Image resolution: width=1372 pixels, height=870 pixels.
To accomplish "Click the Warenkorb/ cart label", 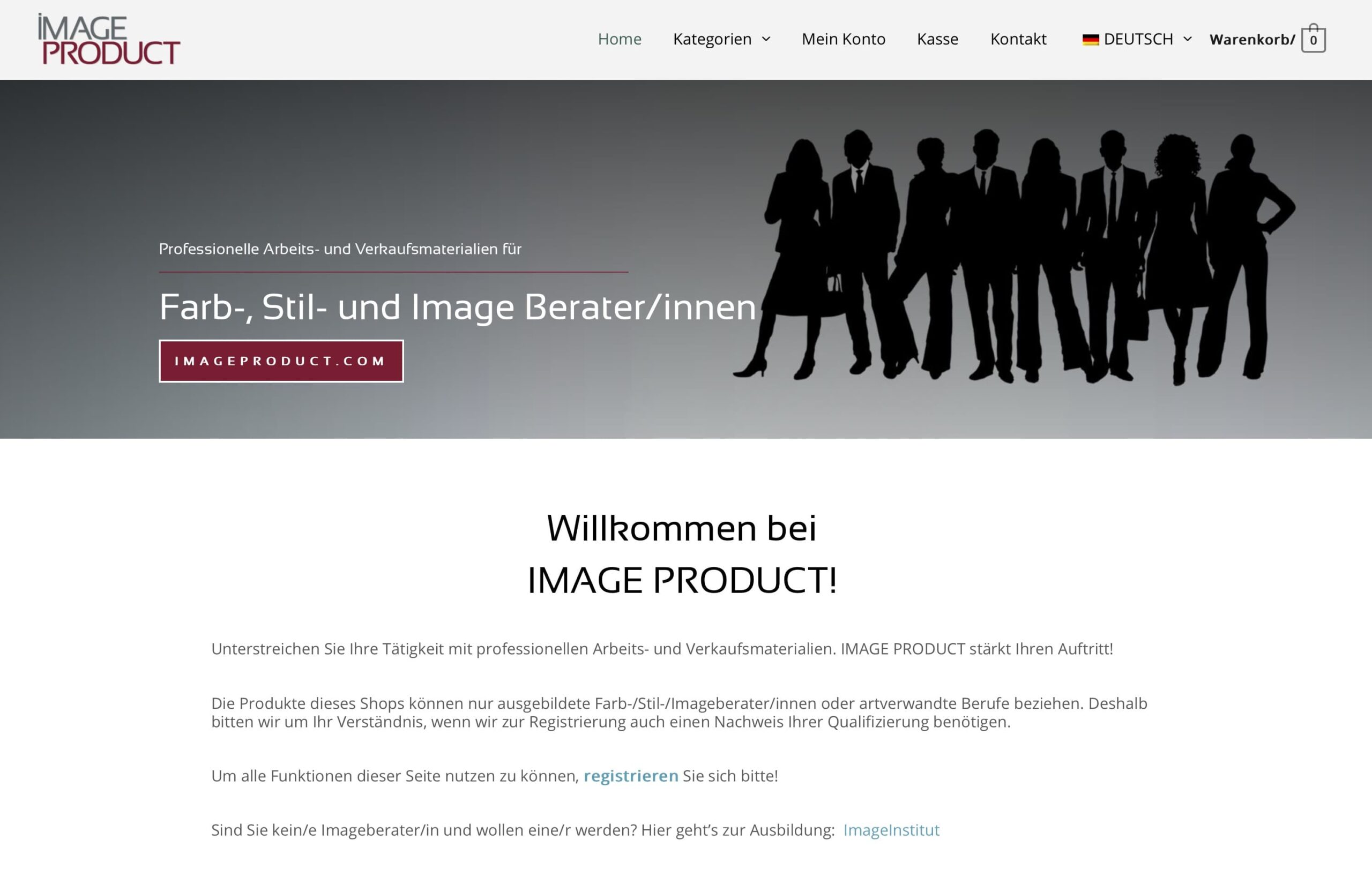I will point(1252,39).
